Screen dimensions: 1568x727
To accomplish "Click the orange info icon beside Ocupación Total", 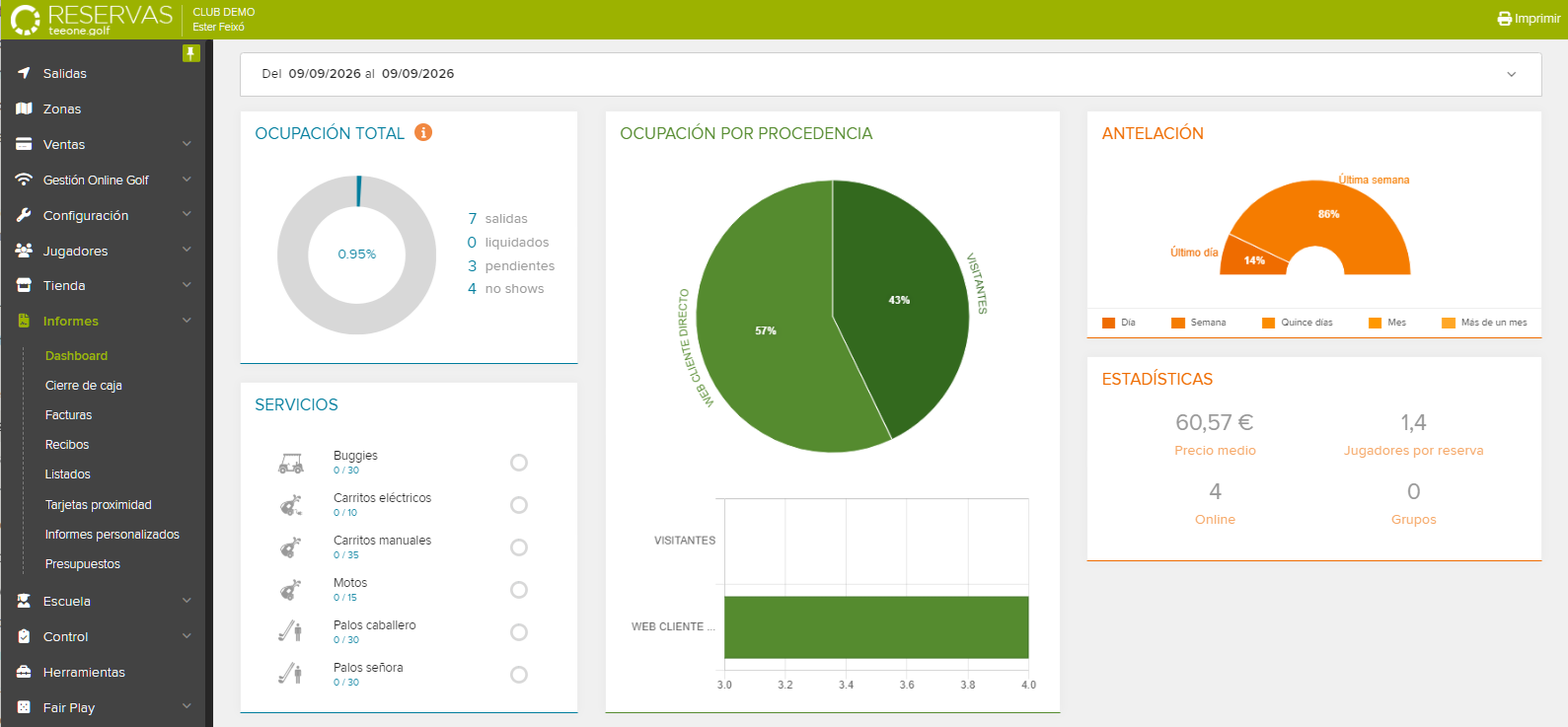I will click(x=423, y=132).
